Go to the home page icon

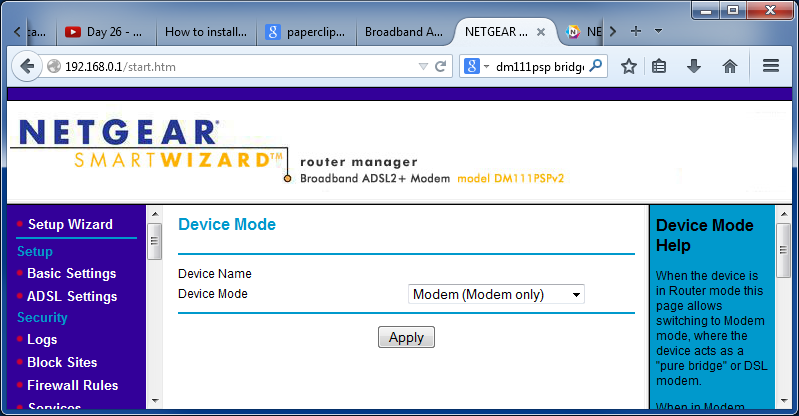pos(730,66)
